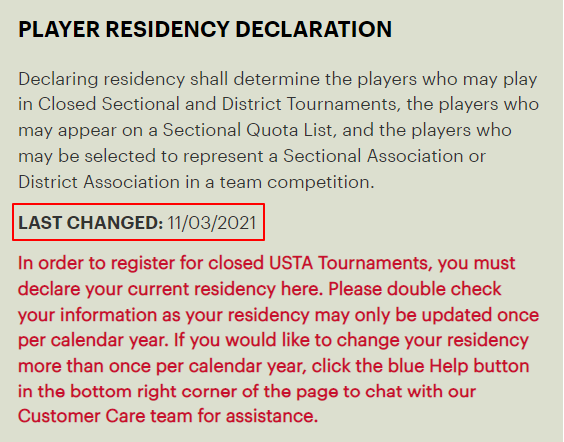Image resolution: width=564 pixels, height=442 pixels.
Task: Click 'District Association' in the description
Action: point(99,182)
